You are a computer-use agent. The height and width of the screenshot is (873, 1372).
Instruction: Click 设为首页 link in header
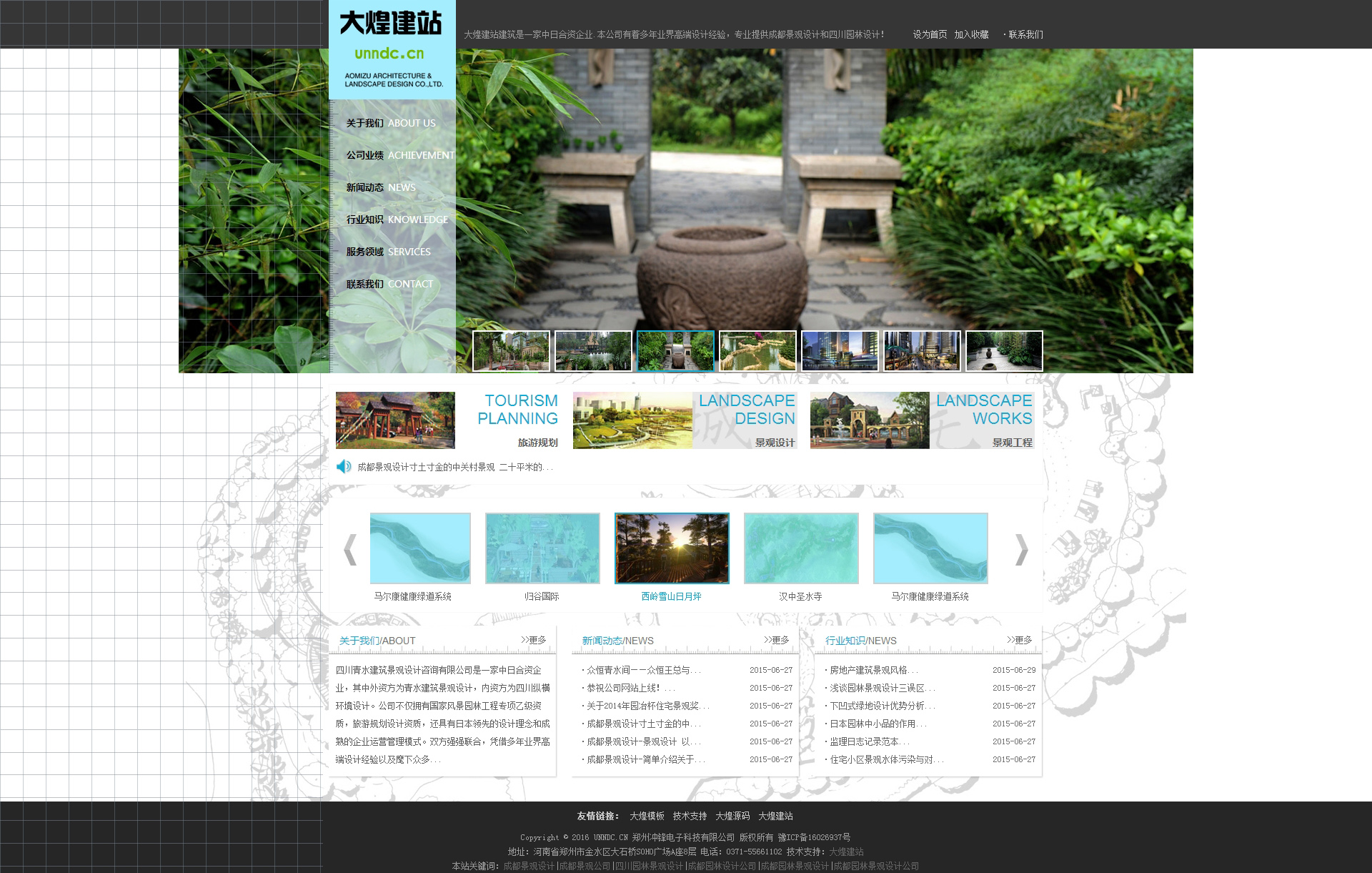(x=929, y=34)
